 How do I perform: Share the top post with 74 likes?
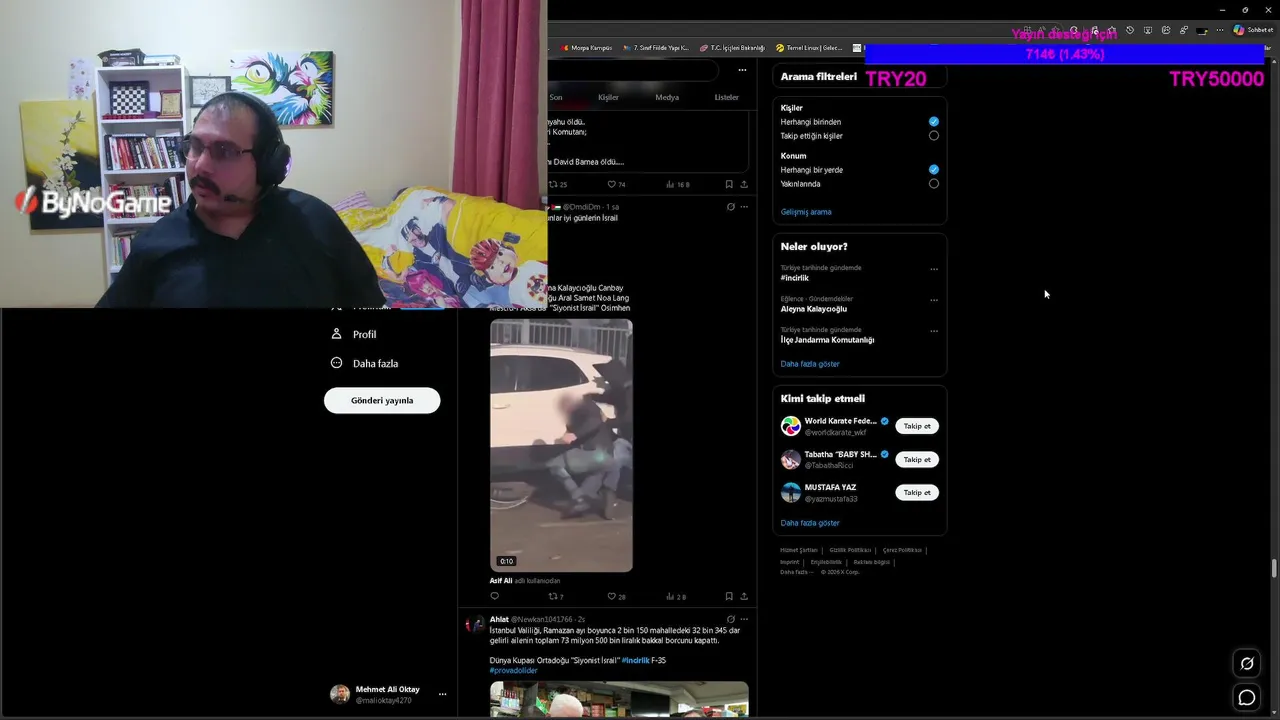[x=743, y=184]
